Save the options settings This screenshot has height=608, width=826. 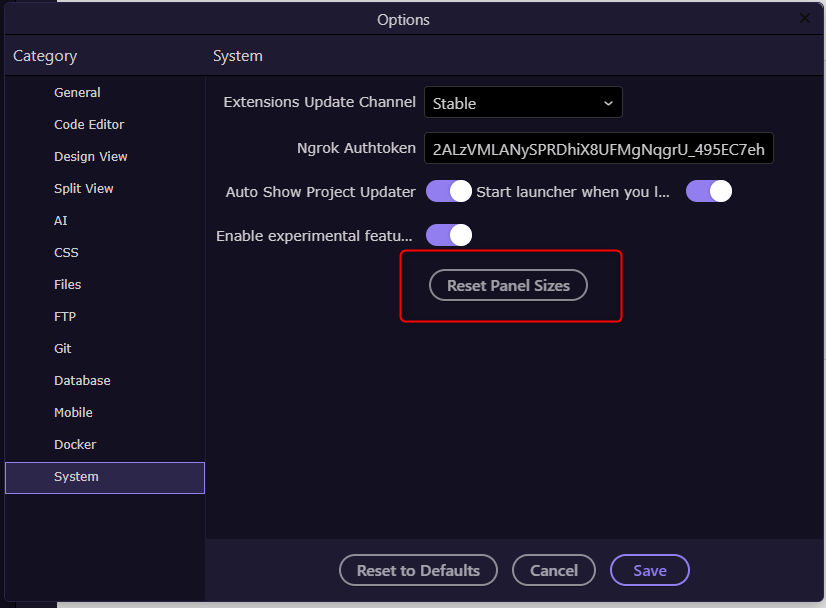coord(650,570)
